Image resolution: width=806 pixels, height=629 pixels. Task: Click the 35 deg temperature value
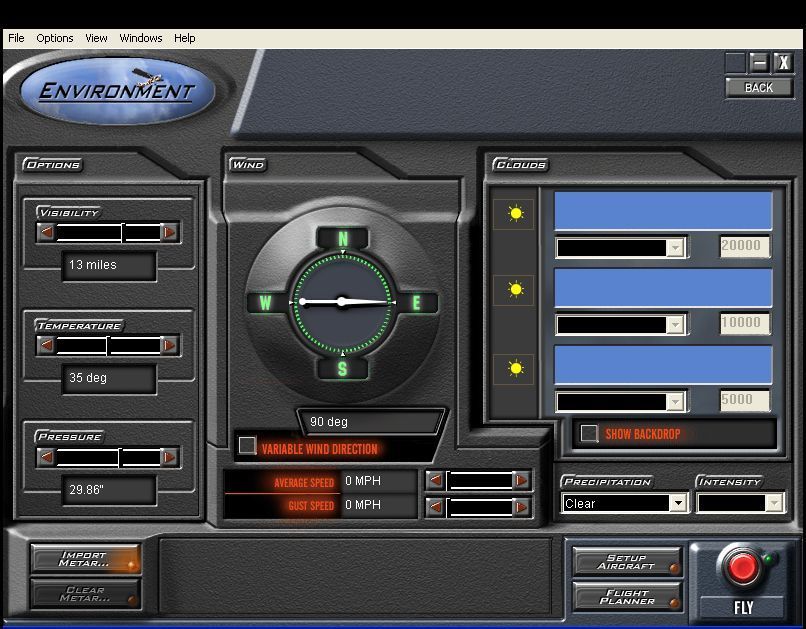[x=109, y=378]
